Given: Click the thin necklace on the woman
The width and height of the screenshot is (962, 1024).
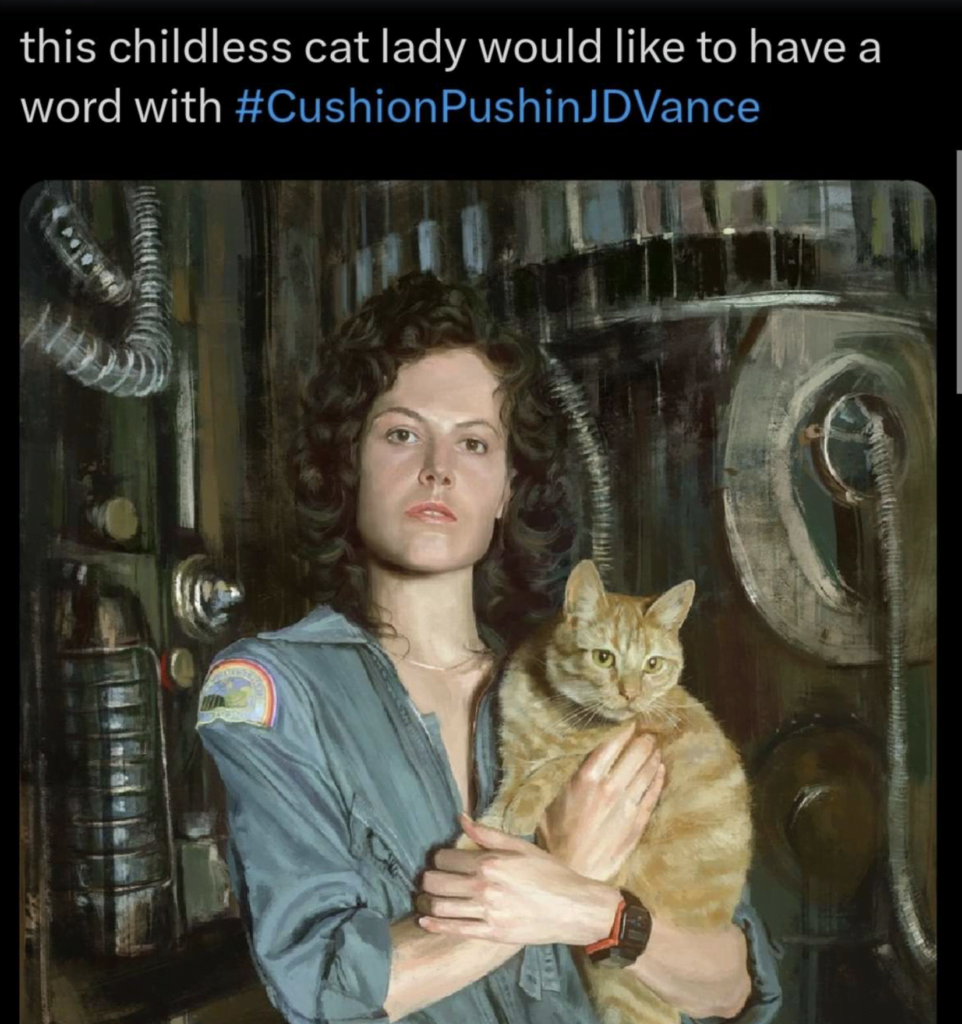Looking at the screenshot, I should point(438,664).
